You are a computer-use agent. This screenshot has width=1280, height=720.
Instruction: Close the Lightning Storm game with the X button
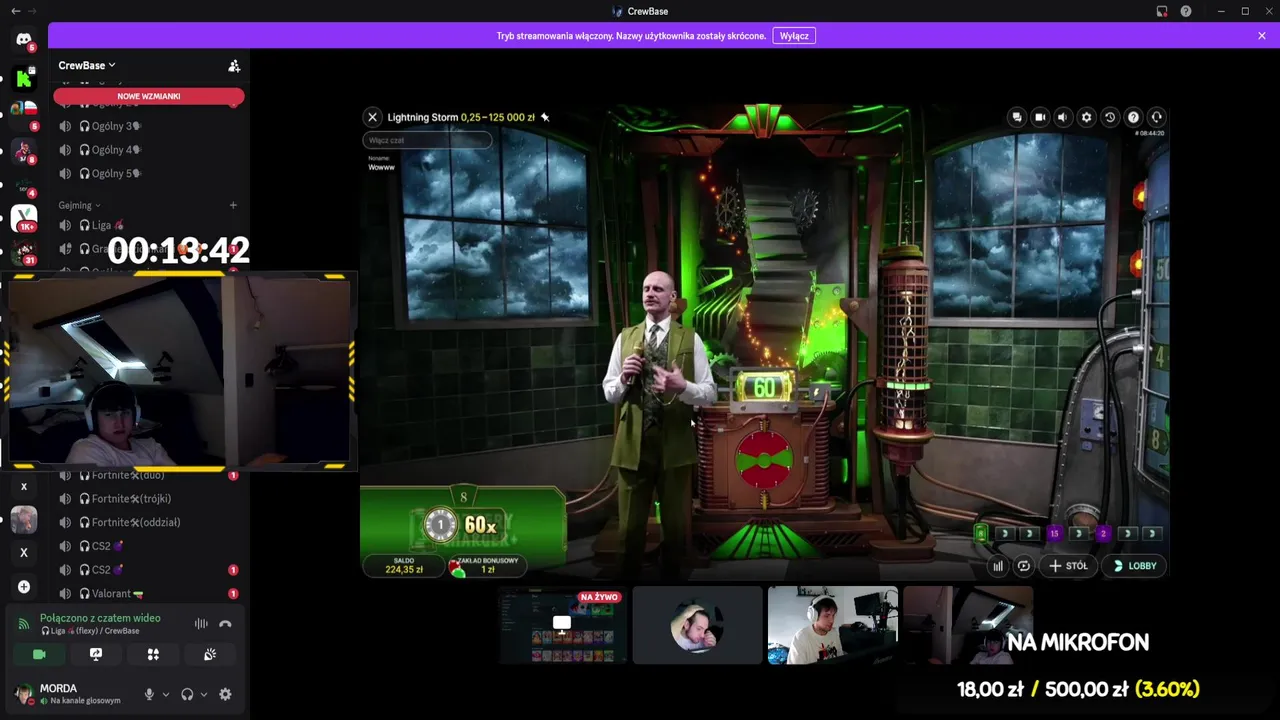(x=372, y=117)
